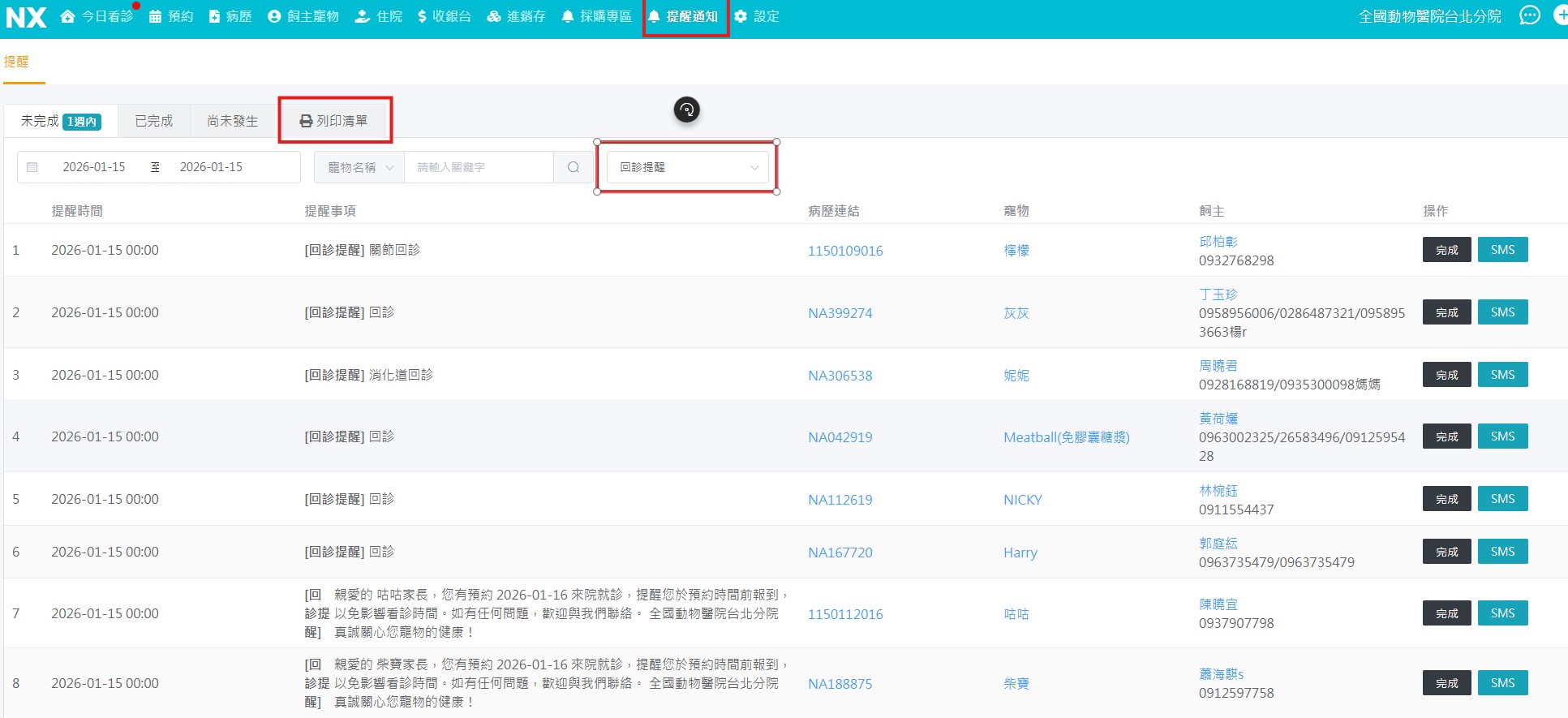This screenshot has width=1568, height=718.
Task: Go to 今日看診 home page
Action: (97, 16)
